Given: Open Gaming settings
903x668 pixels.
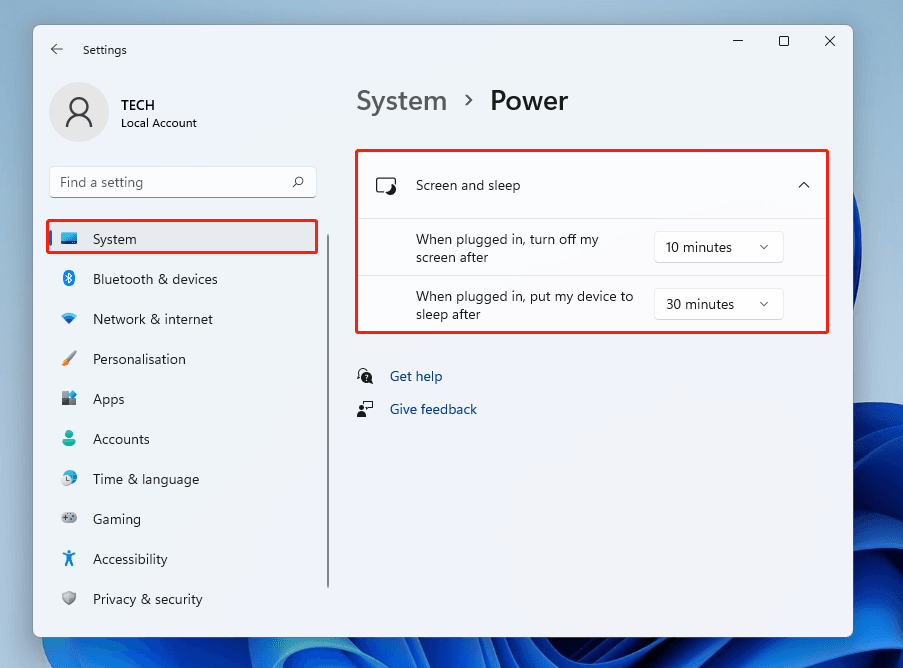Looking at the screenshot, I should point(182,519).
